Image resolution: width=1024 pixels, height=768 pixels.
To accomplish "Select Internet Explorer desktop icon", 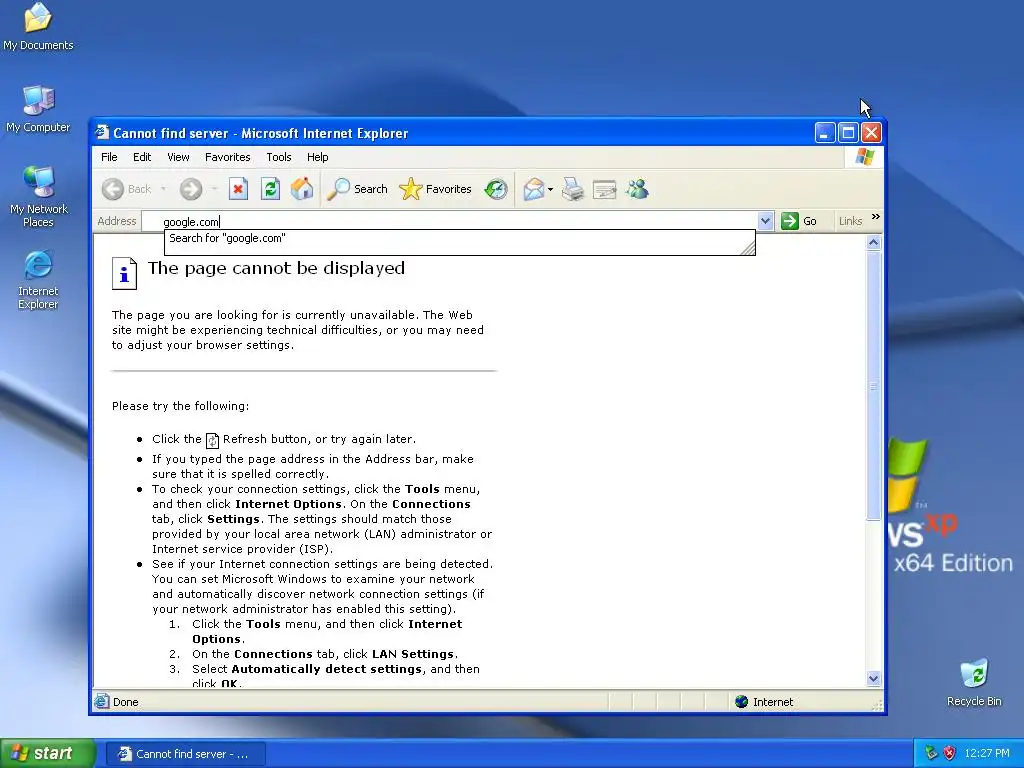I will click(38, 280).
